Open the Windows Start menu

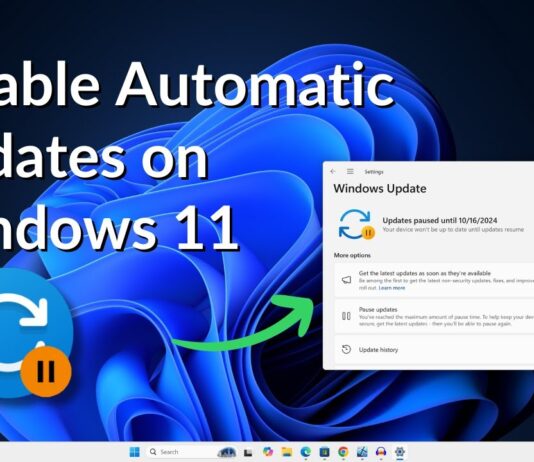click(x=135, y=452)
